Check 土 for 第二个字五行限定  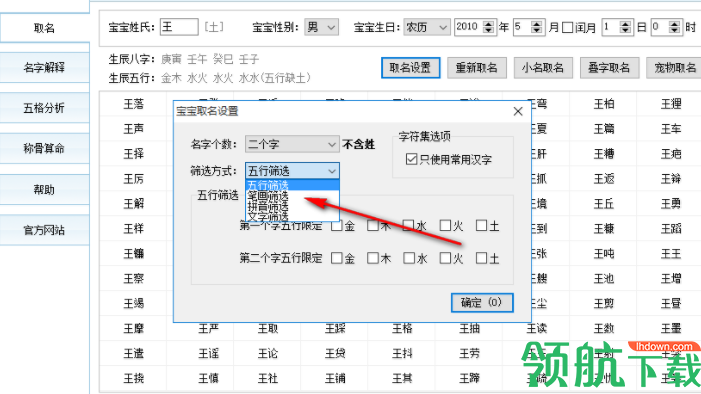coord(481,258)
